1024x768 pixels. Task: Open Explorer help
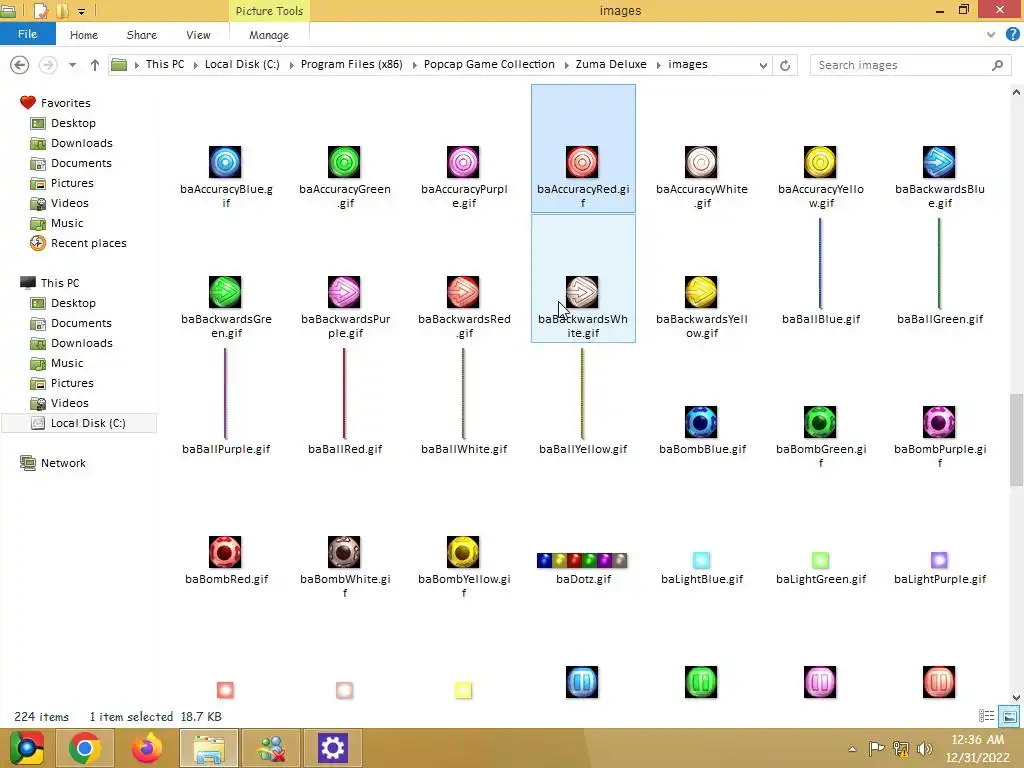point(1012,35)
